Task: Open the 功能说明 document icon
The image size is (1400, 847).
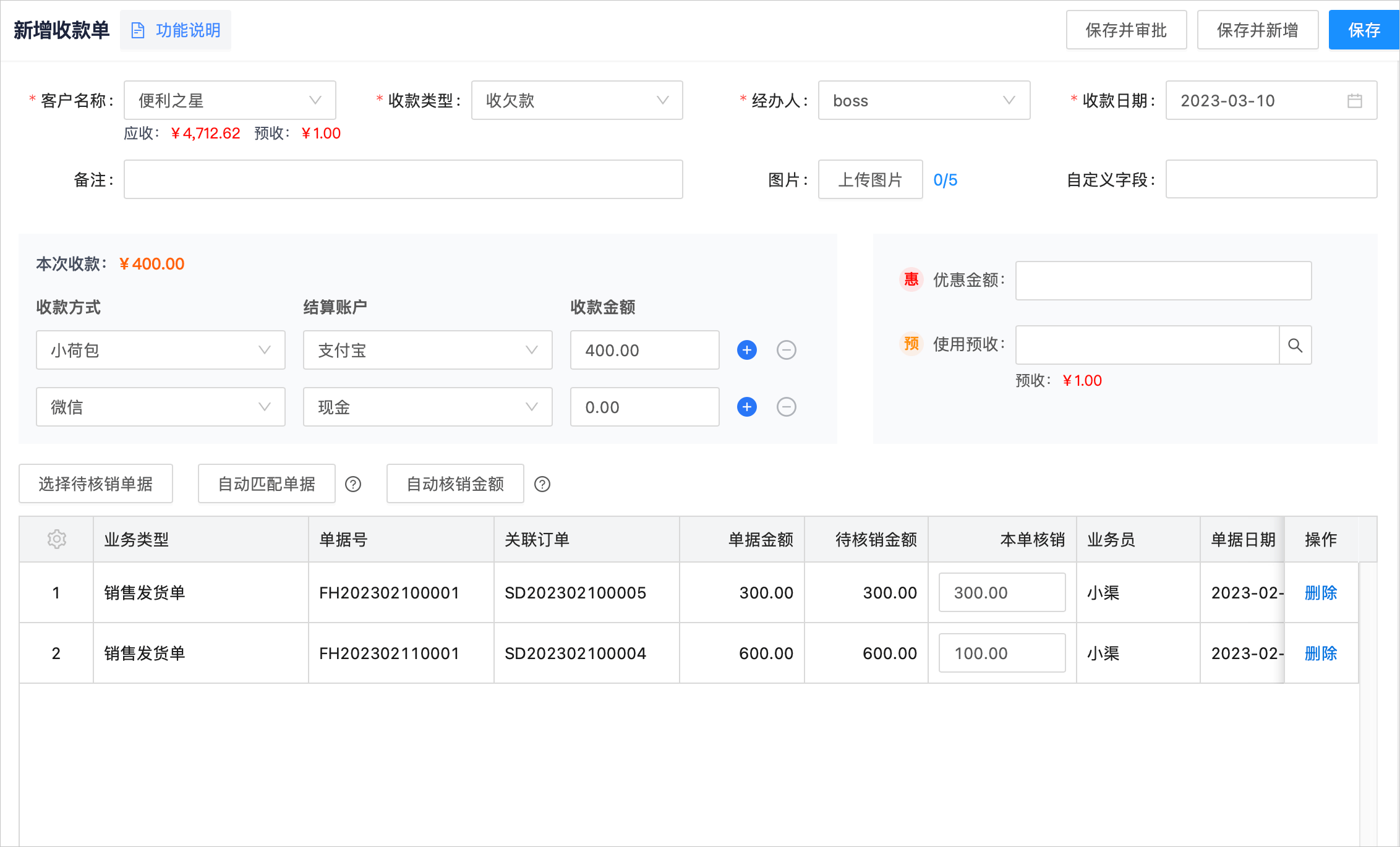Action: 138,30
